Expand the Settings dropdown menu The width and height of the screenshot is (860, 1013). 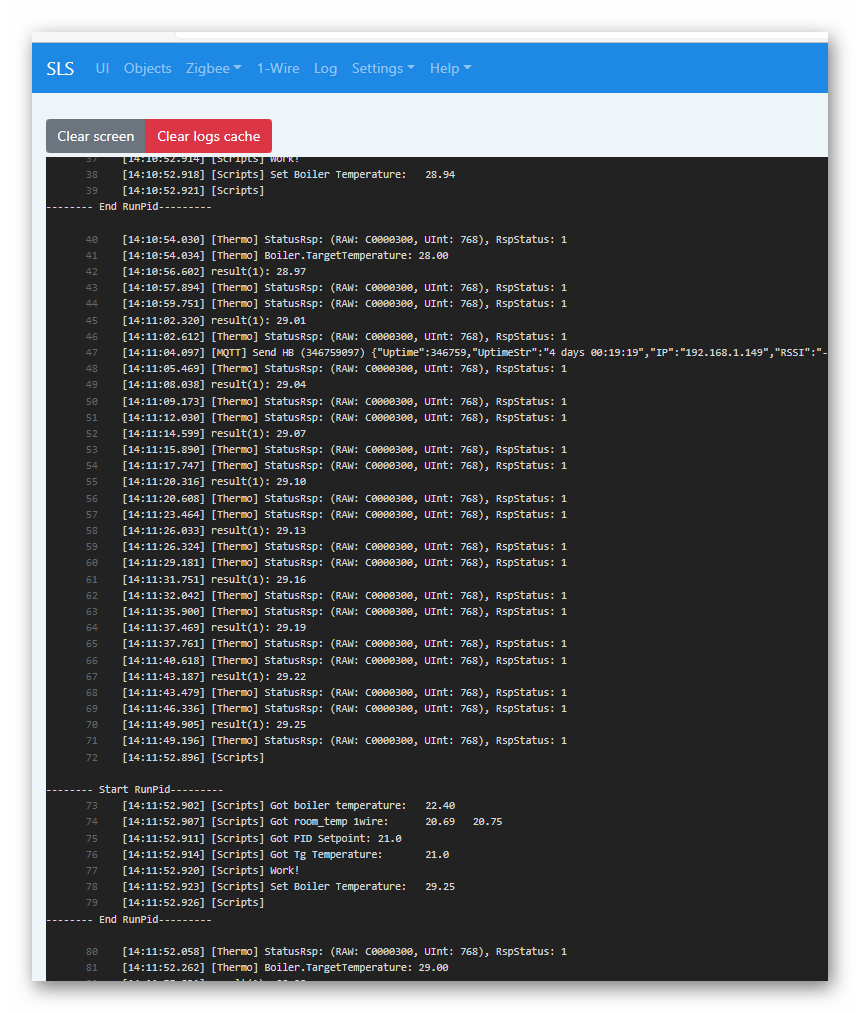click(383, 68)
